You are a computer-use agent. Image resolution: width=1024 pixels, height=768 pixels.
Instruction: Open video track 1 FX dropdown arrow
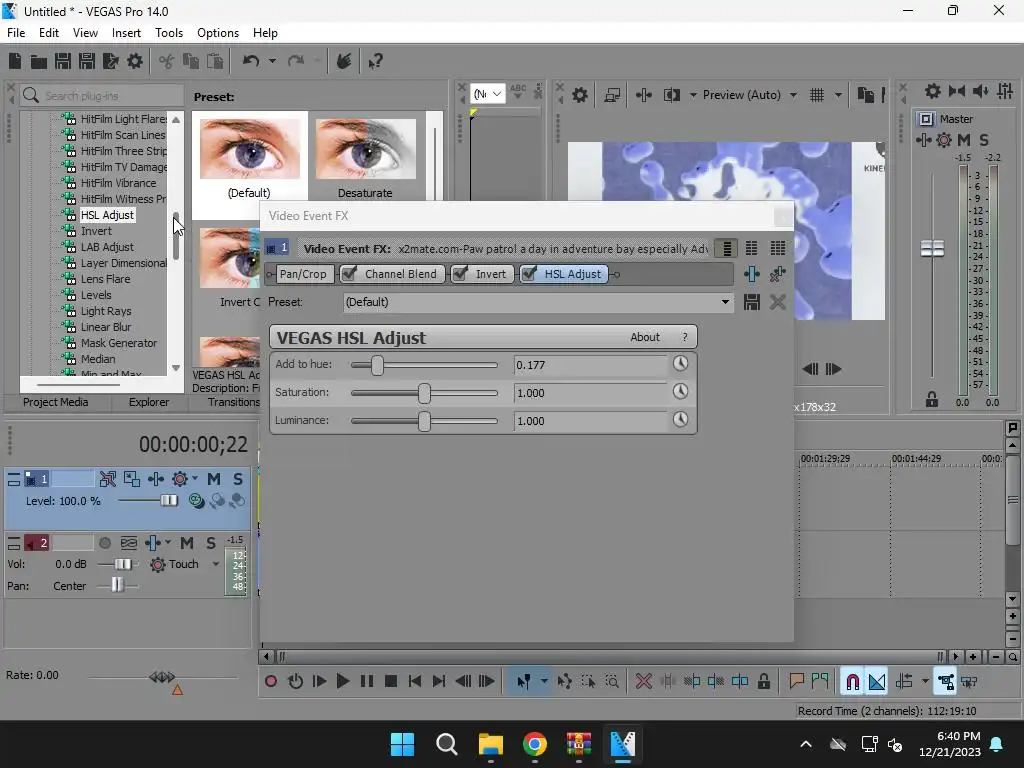pyautogui.click(x=195, y=479)
